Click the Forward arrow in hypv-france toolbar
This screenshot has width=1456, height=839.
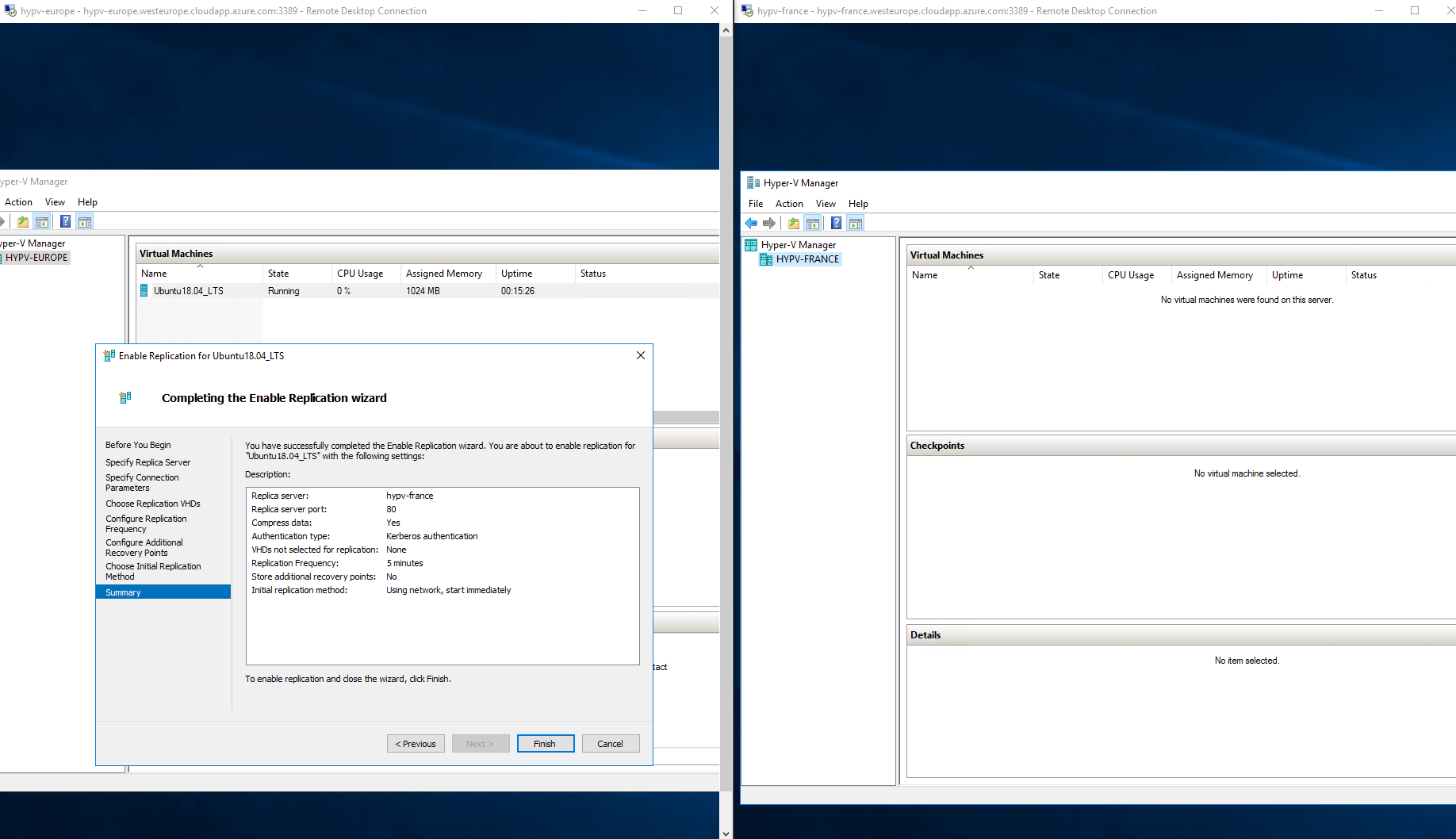point(769,224)
